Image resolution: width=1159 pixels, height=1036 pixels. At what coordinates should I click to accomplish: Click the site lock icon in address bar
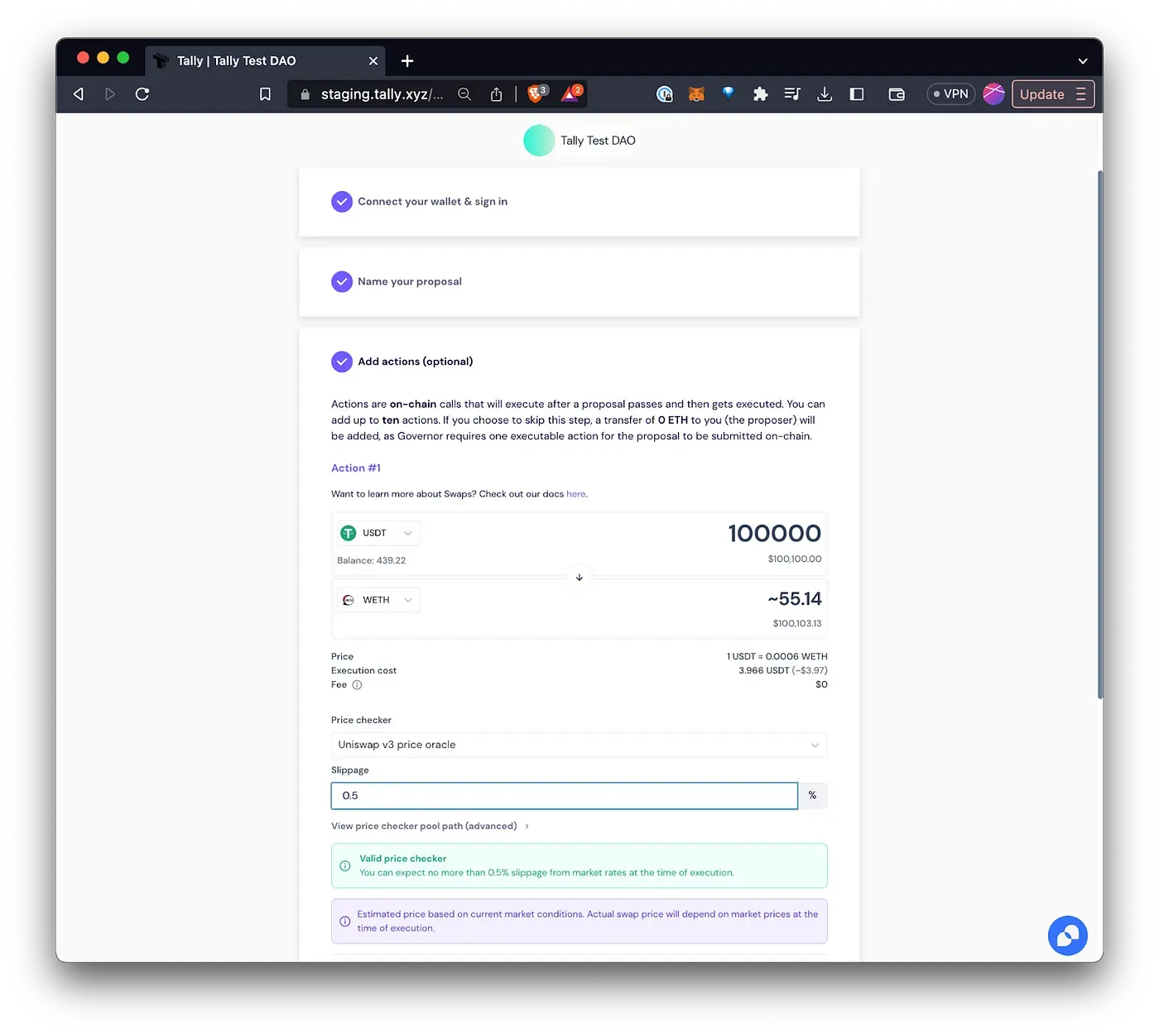click(x=305, y=94)
